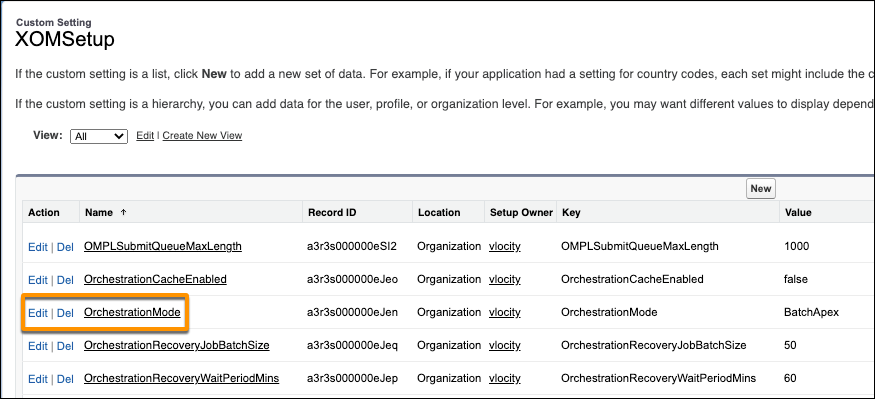Image resolution: width=875 pixels, height=399 pixels.
Task: Delete the OrchestrationMode row
Action: point(65,313)
